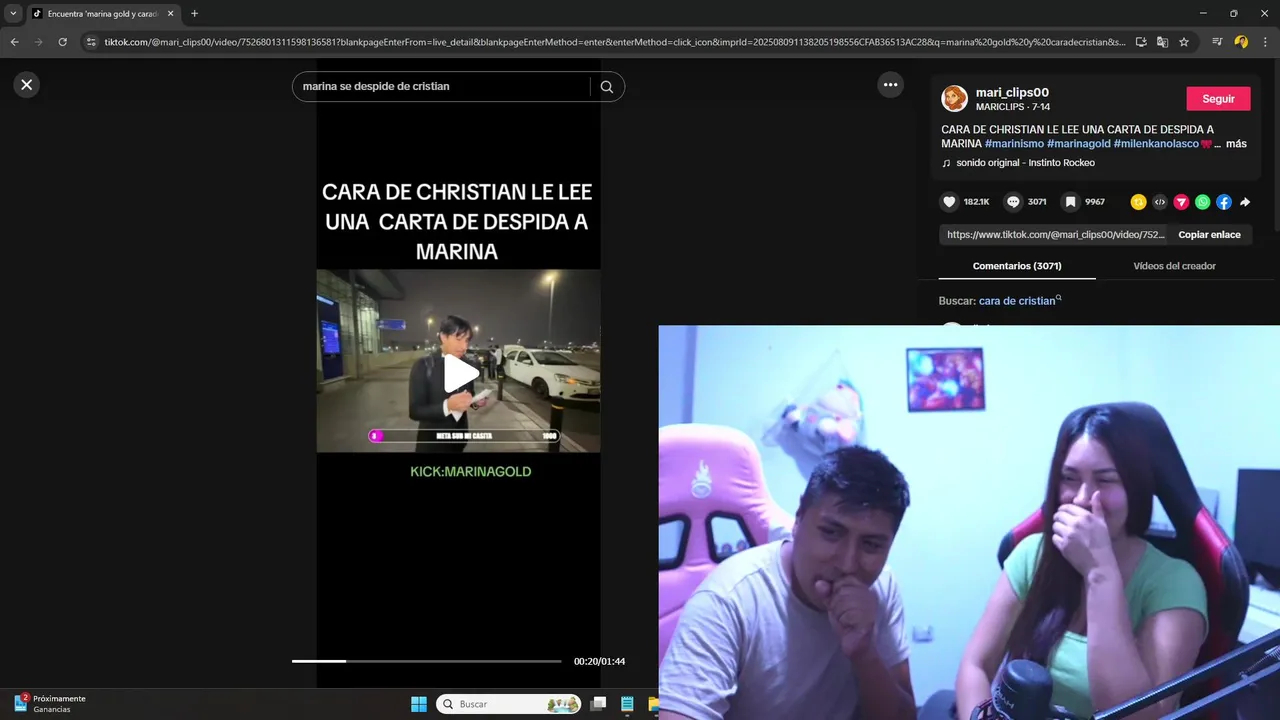This screenshot has width=1280, height=720.
Task: Open Chrome profile avatar
Action: 1241,42
